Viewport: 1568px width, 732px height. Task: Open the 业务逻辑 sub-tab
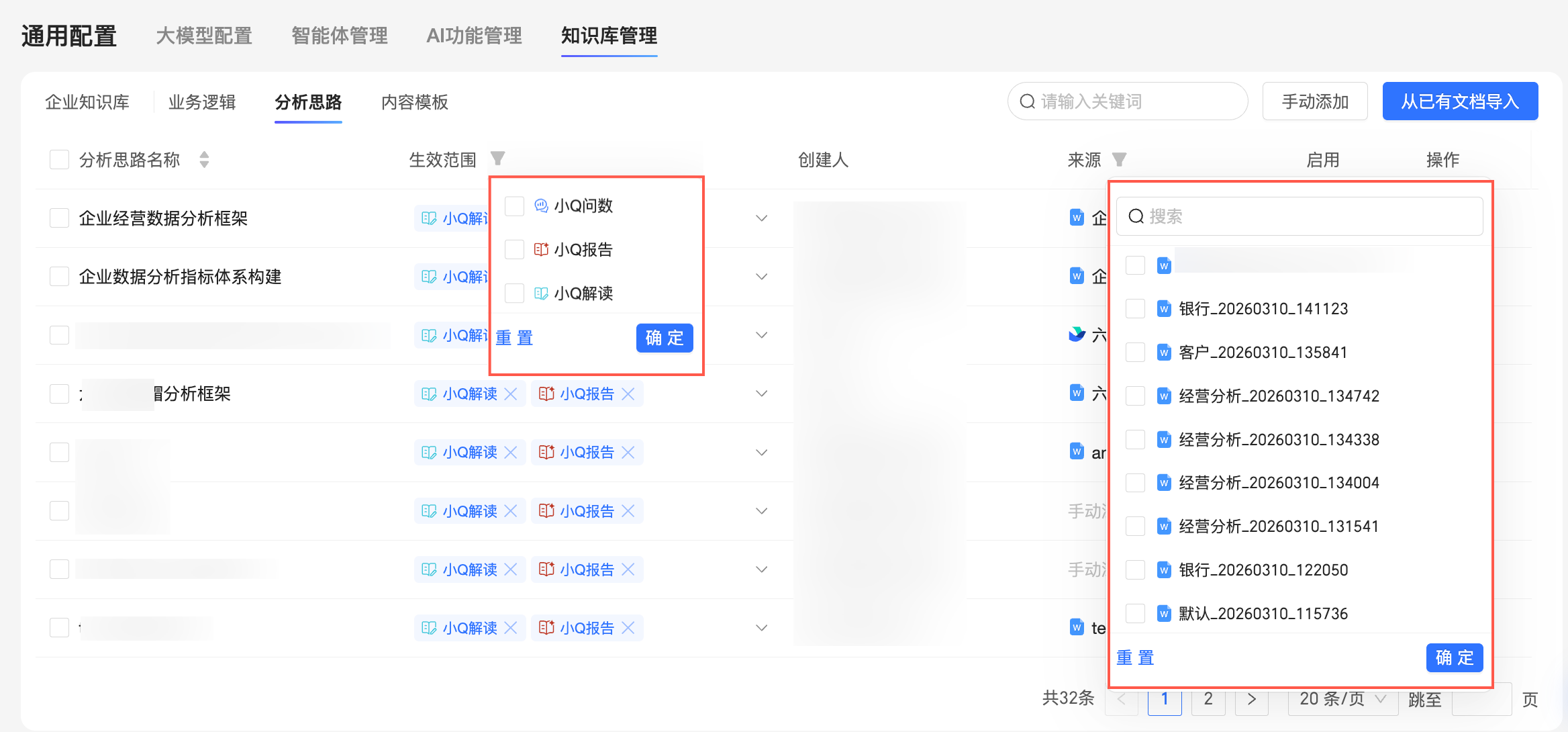[x=202, y=102]
